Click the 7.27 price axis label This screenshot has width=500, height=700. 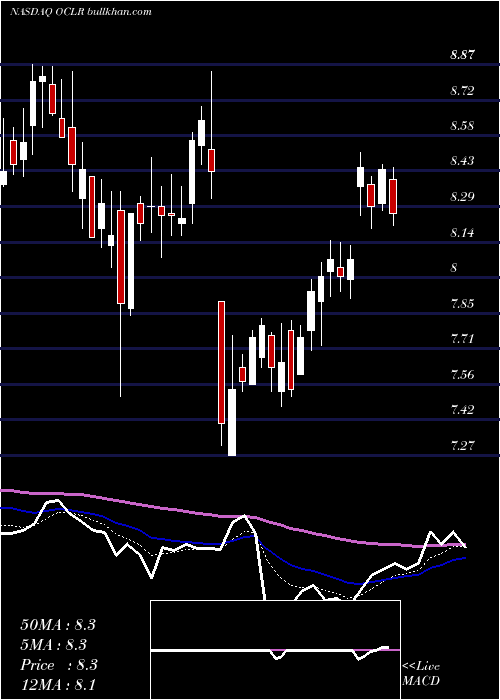[462, 445]
